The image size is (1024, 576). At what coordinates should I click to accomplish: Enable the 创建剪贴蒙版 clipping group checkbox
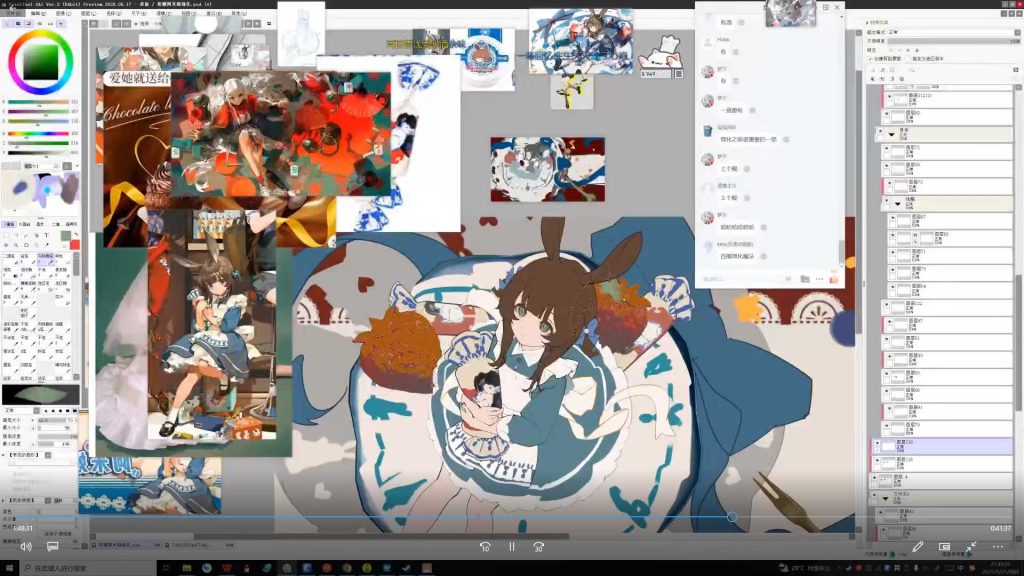[871, 59]
